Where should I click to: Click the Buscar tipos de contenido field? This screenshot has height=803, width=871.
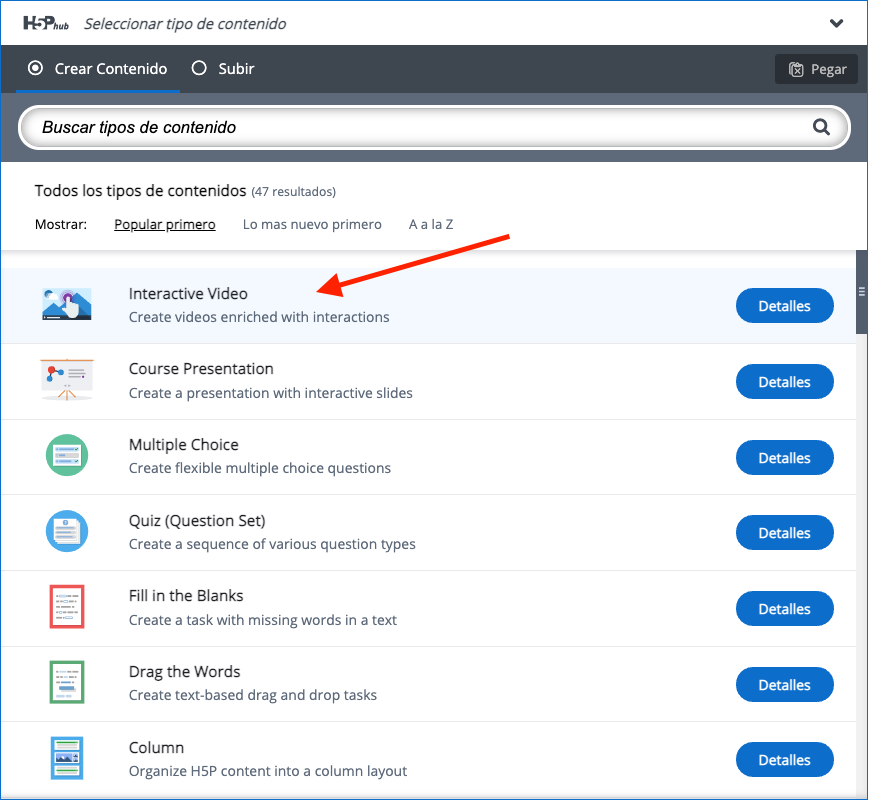(x=436, y=128)
